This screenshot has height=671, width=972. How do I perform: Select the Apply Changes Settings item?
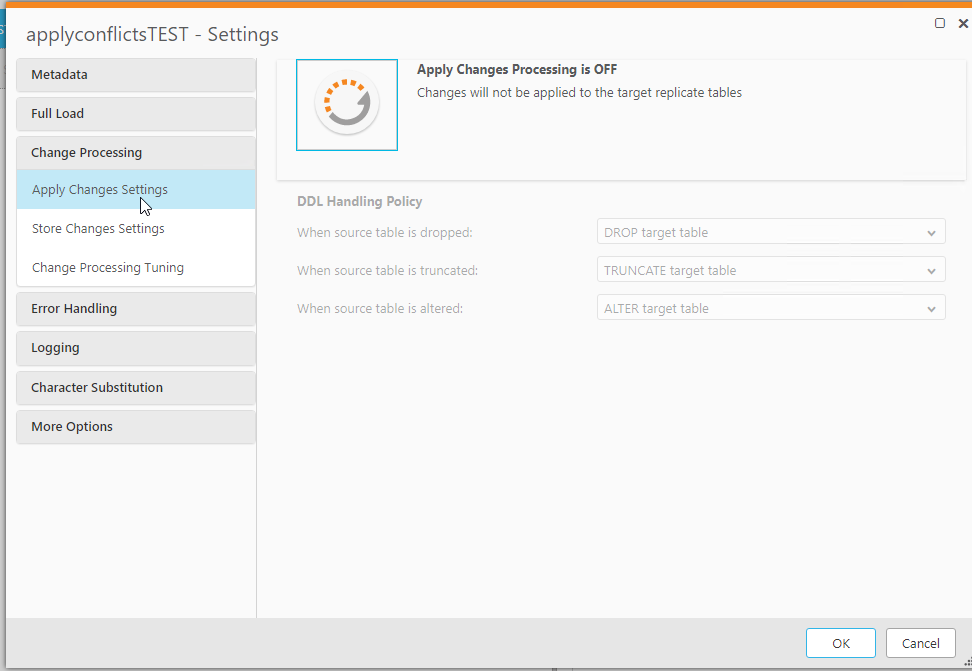pyautogui.click(x=100, y=190)
